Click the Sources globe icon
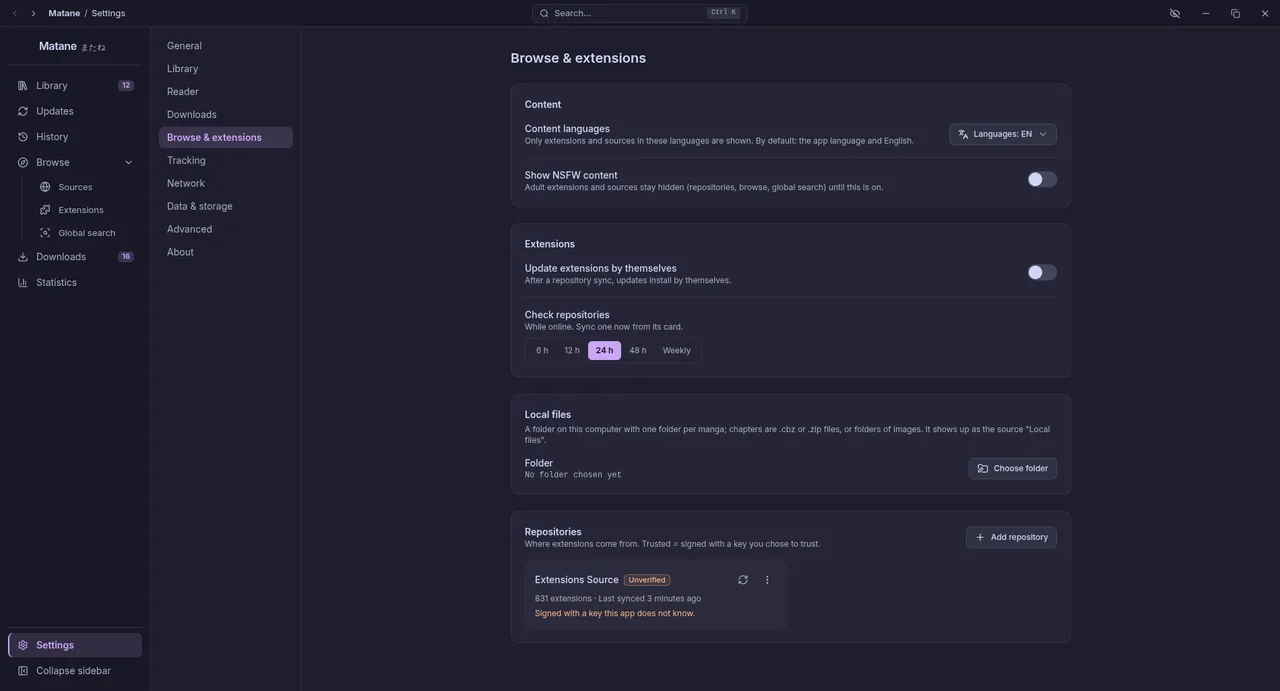The height and width of the screenshot is (691, 1280). (45, 187)
